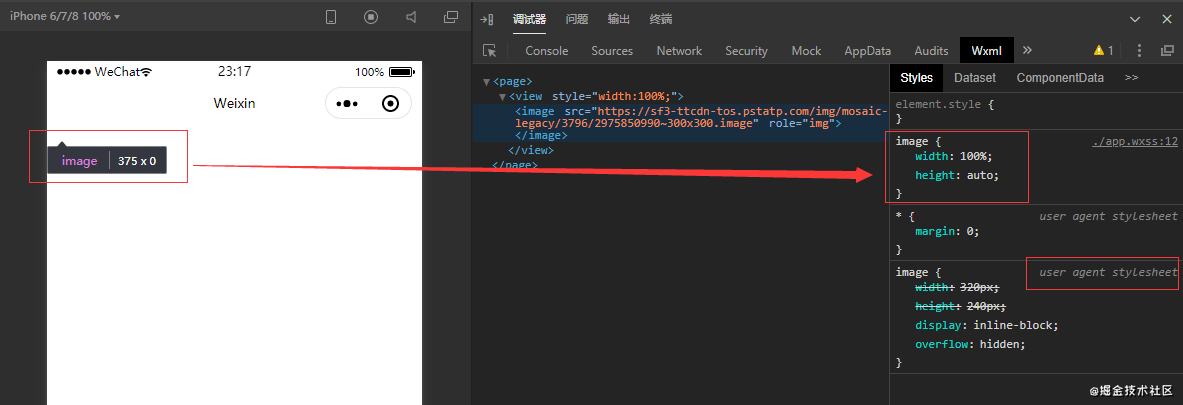This screenshot has width=1183, height=405.
Task: Open the ./app.wxss:12 source link
Action: (1134, 141)
